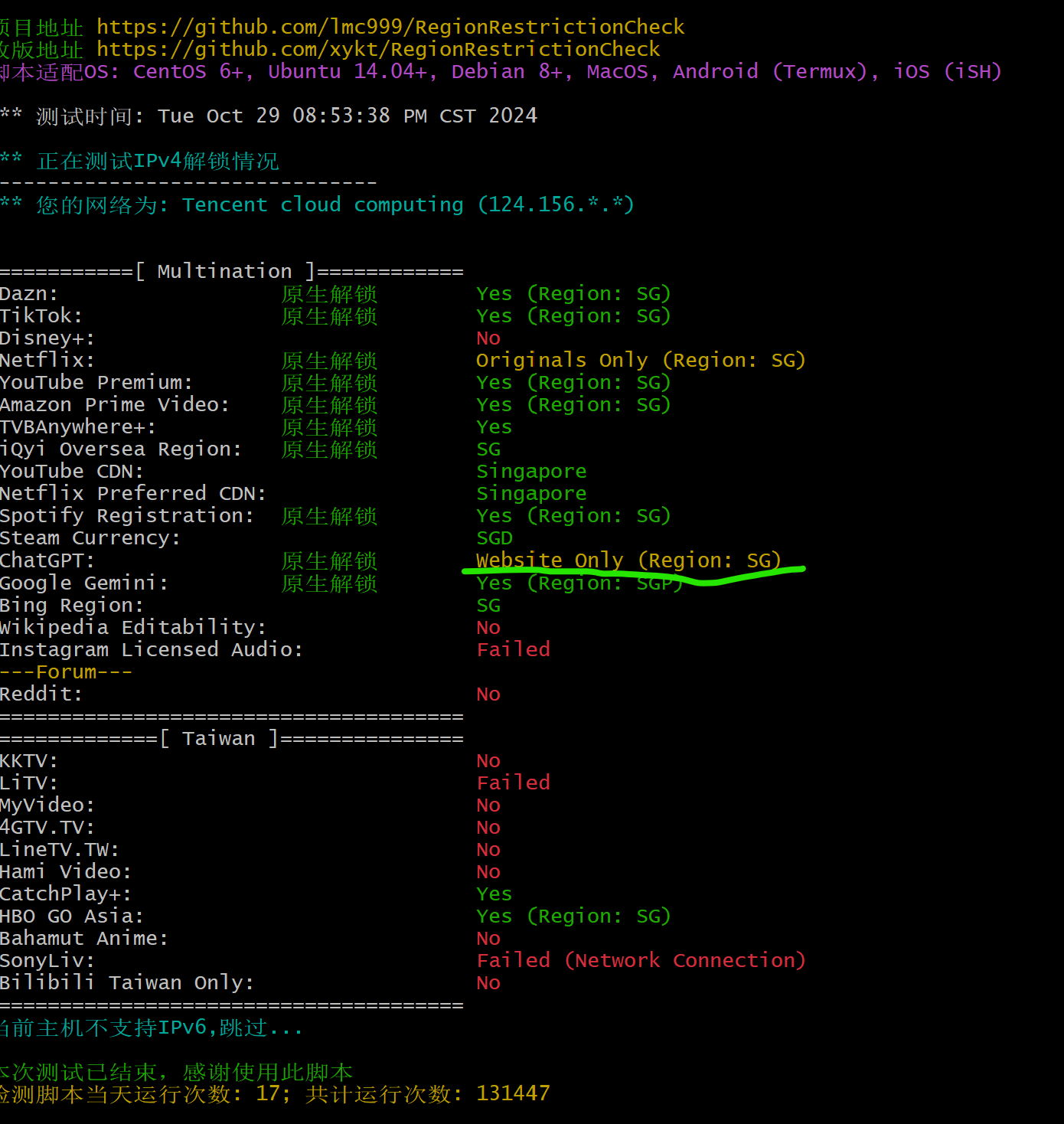Click Instagram Licensed Audio Failed result
Screen dimensions: 1064x1124
(x=513, y=649)
